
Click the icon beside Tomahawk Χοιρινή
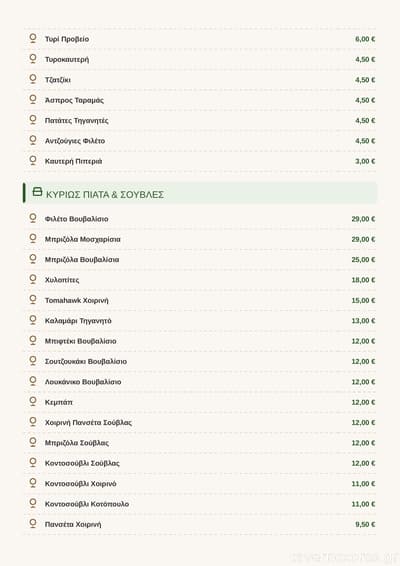pos(33,300)
